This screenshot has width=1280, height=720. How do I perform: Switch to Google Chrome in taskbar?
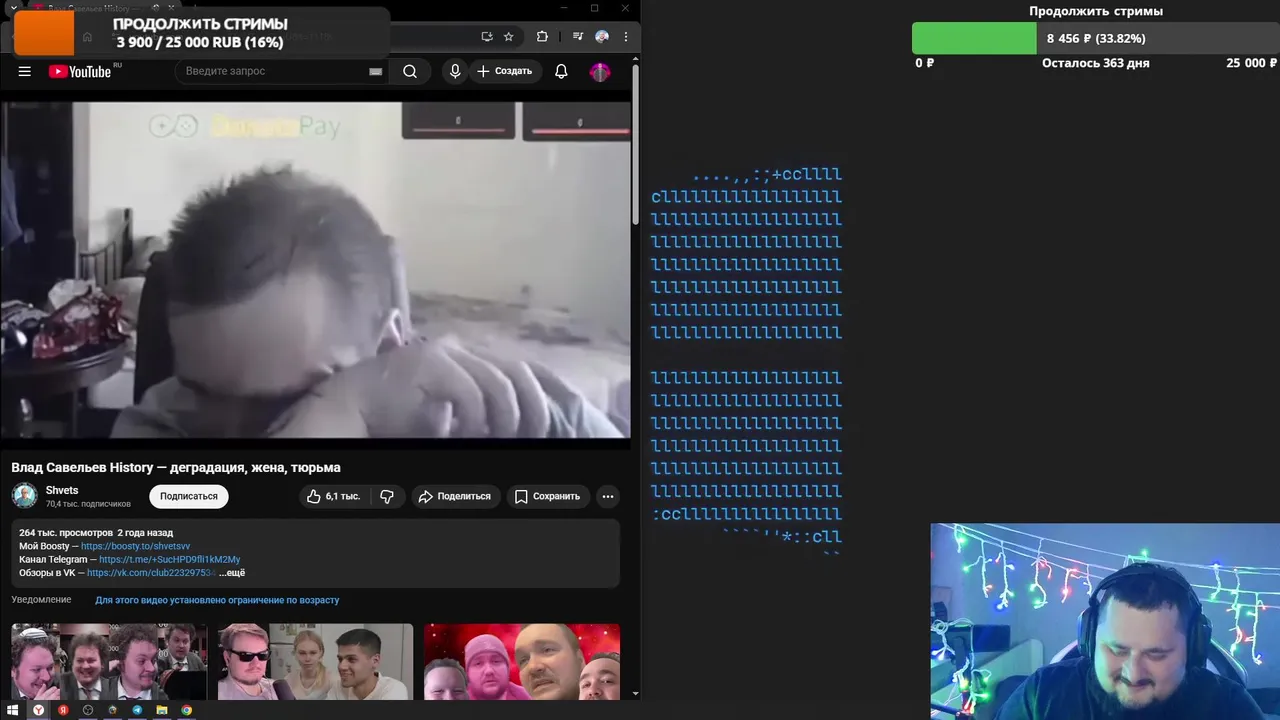[x=187, y=710]
